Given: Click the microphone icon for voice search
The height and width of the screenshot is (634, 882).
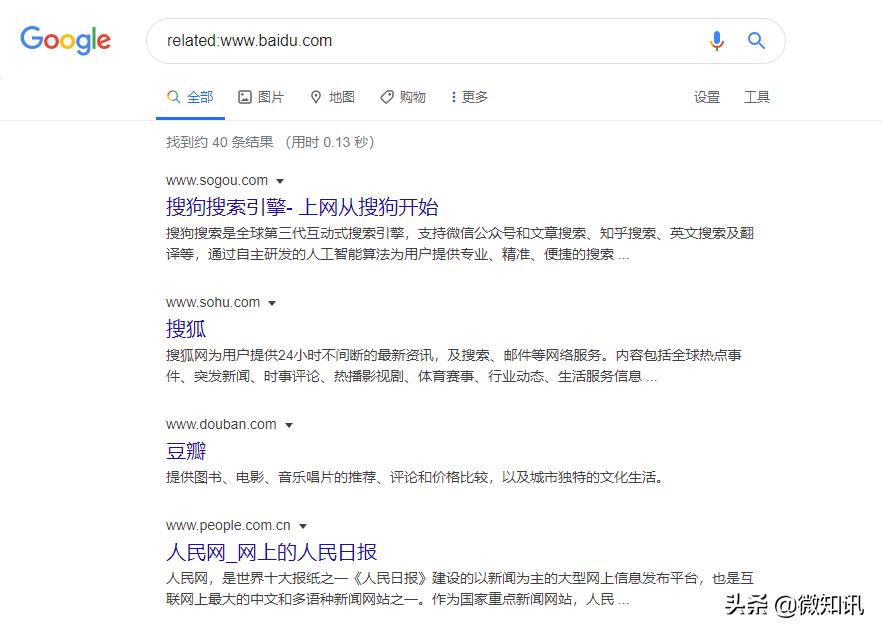Looking at the screenshot, I should coord(717,41).
